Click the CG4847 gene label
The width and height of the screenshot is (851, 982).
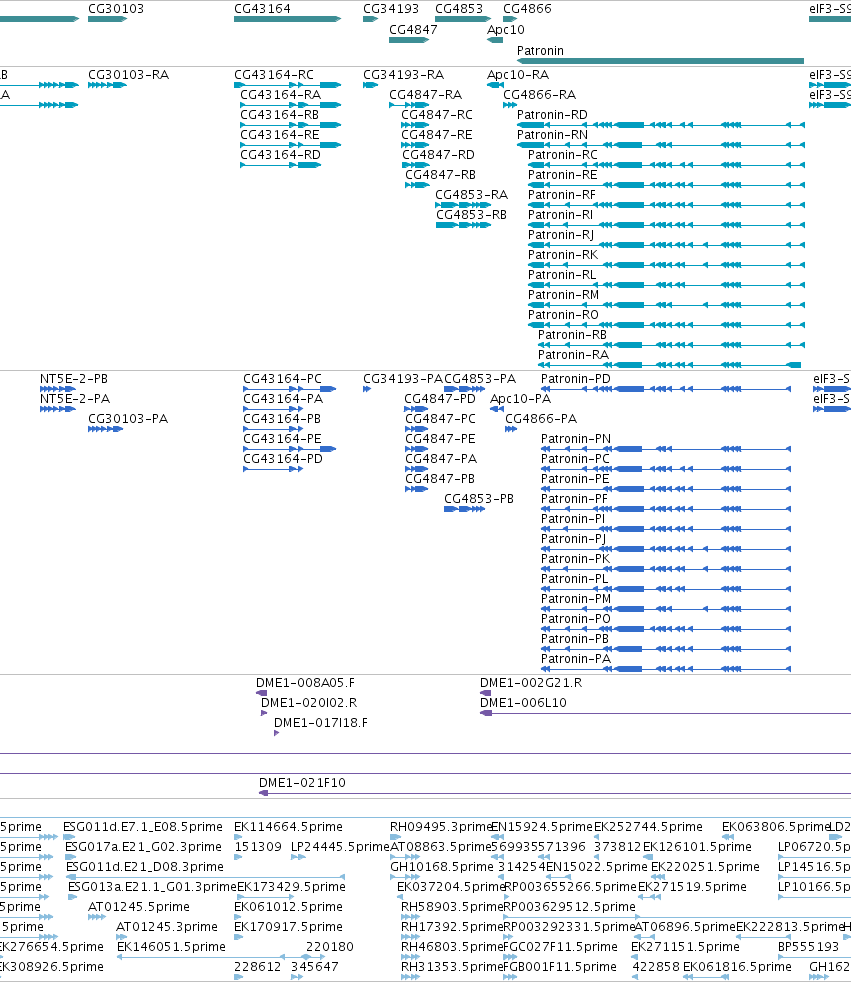pyautogui.click(x=413, y=29)
